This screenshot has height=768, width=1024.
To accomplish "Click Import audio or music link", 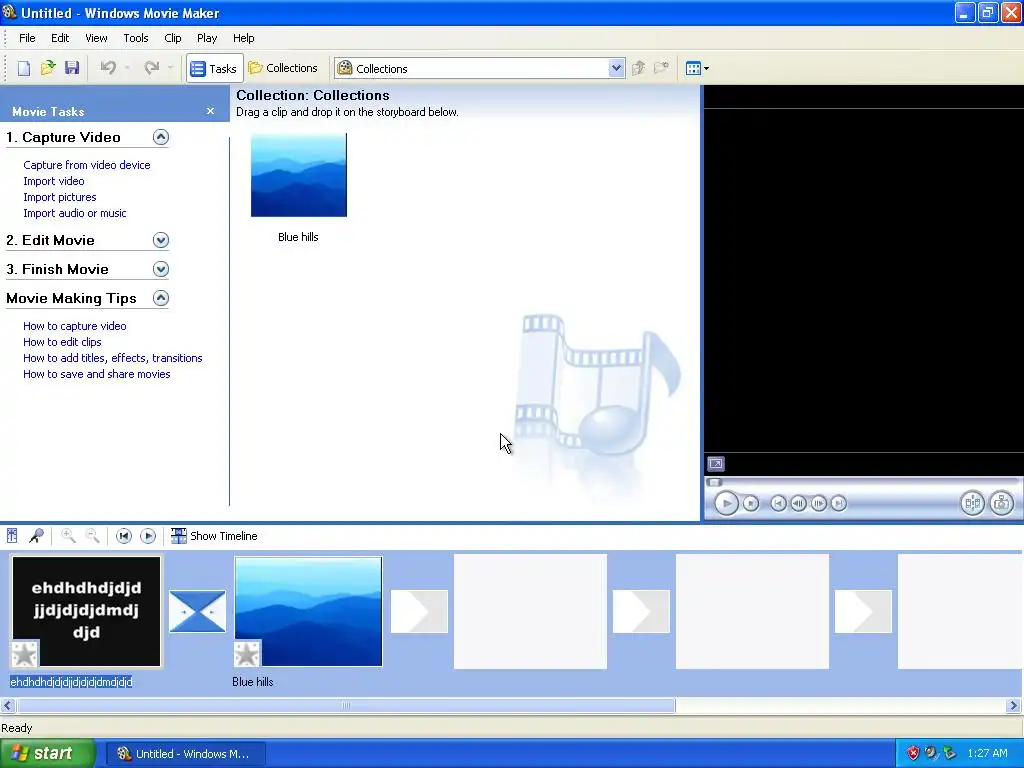I will (74, 213).
